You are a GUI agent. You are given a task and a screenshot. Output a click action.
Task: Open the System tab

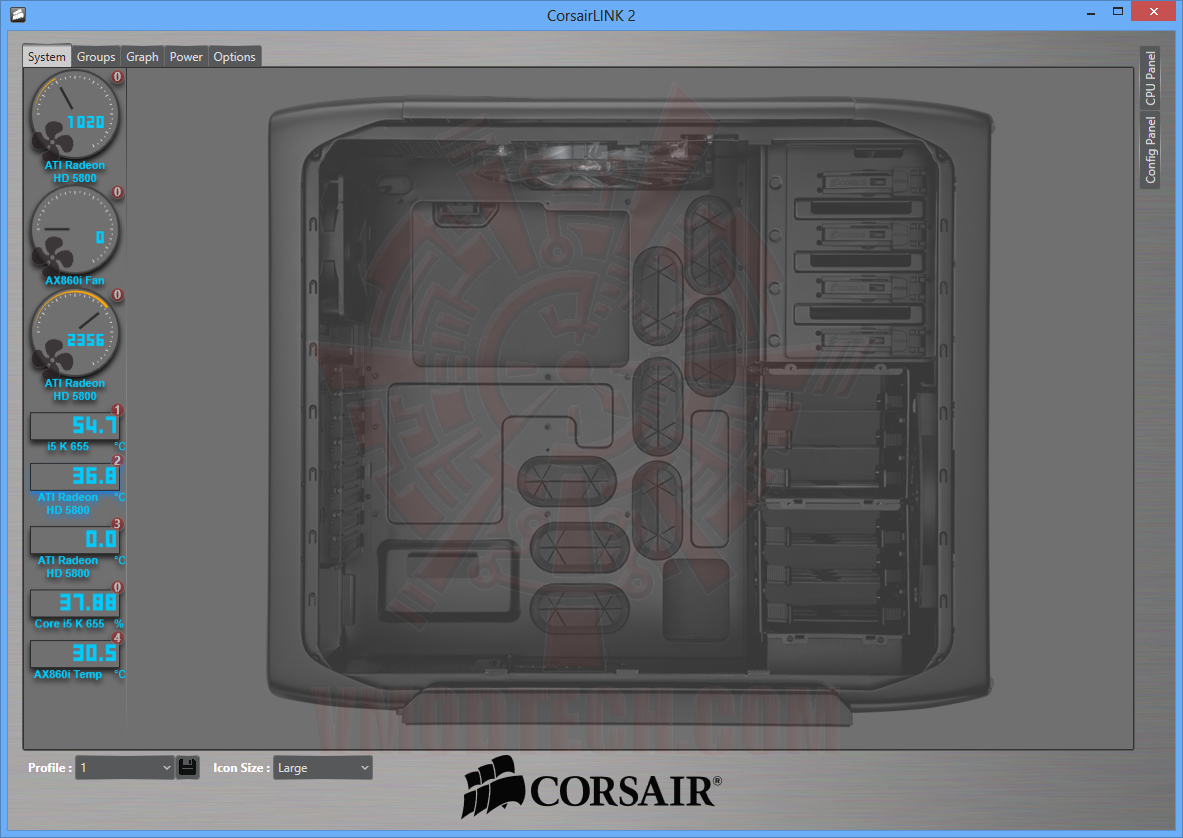(47, 57)
